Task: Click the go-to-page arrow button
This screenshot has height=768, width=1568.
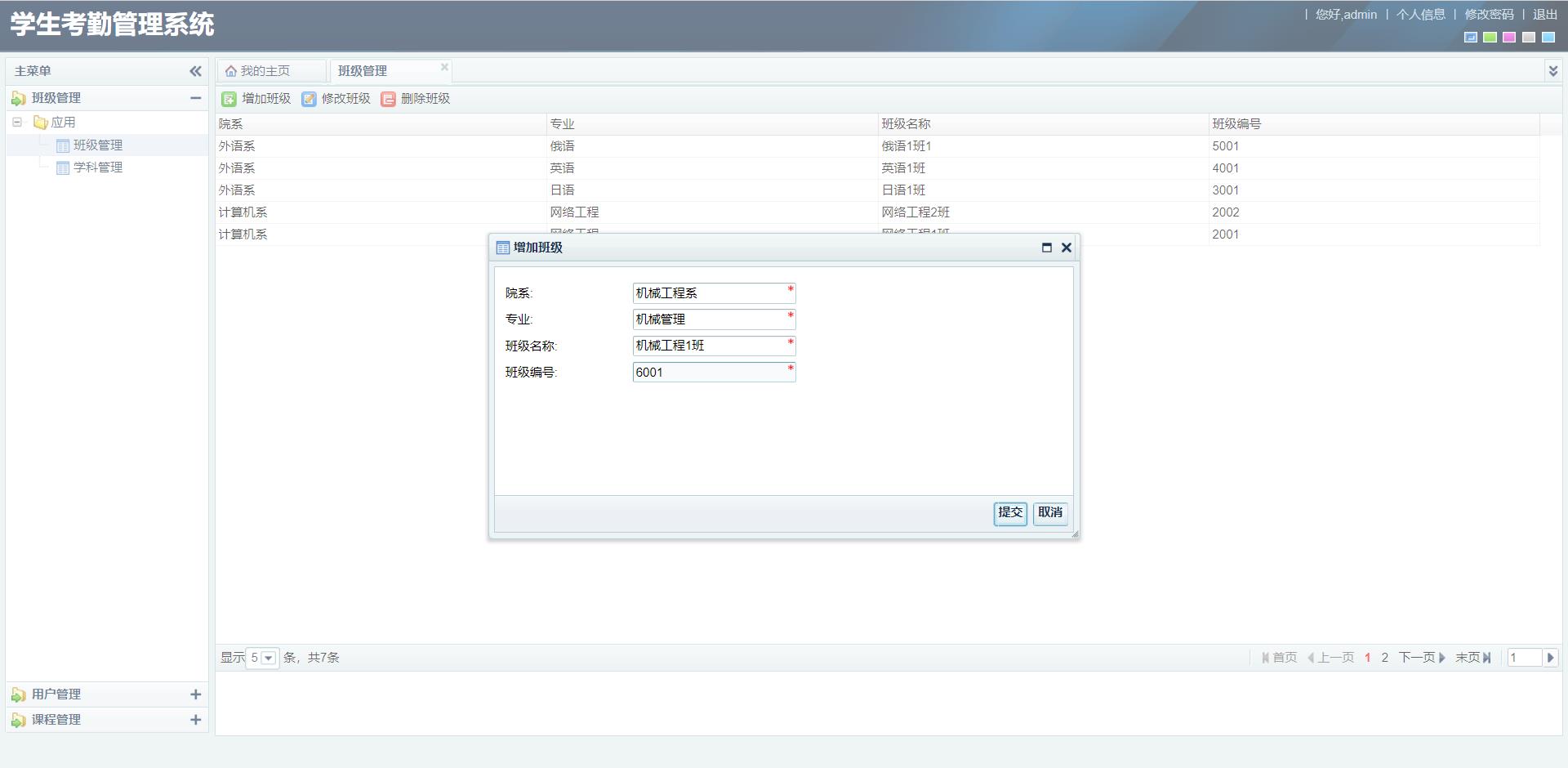Action: coord(1550,658)
